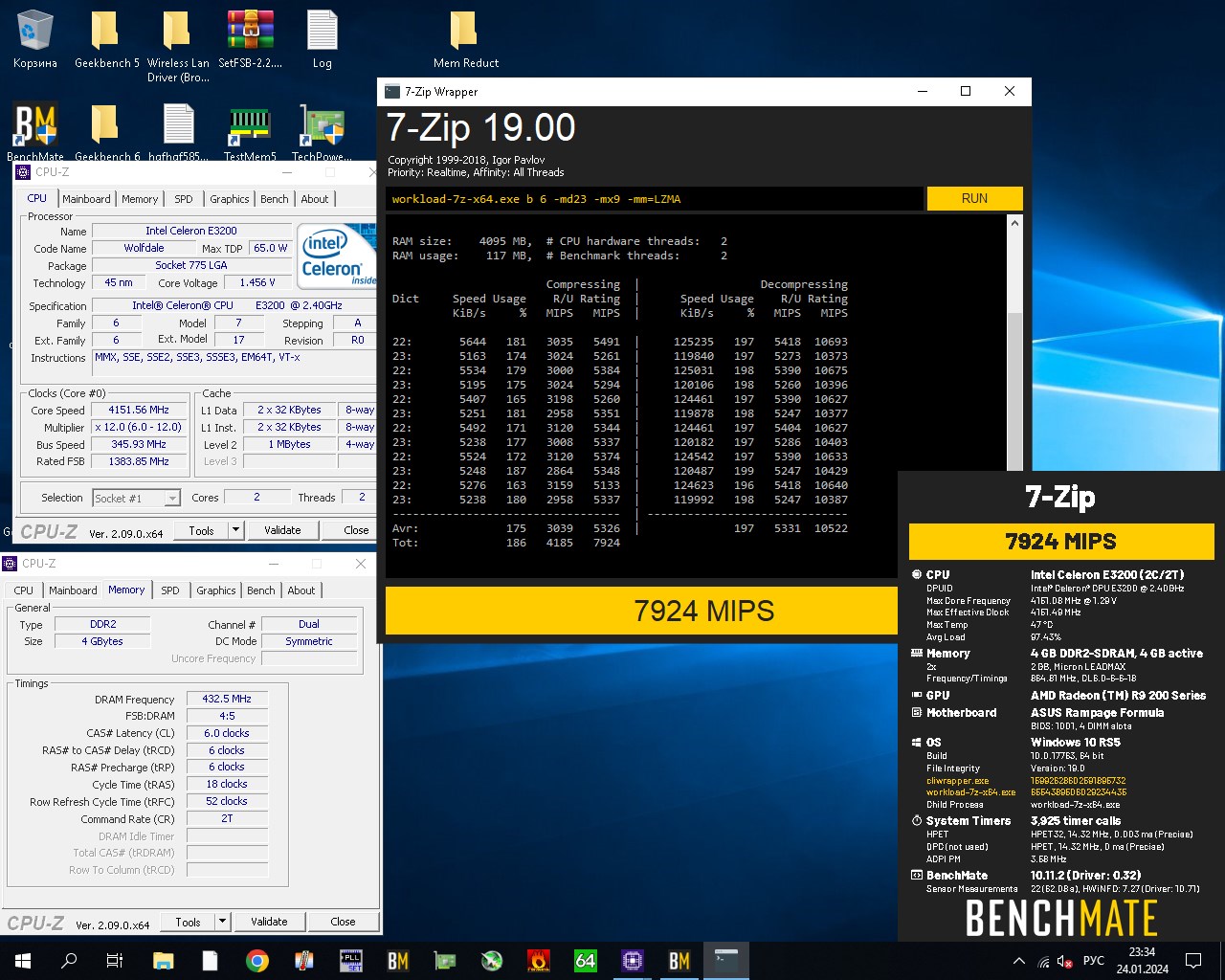The width and height of the screenshot is (1225, 980).
Task: Open Mainboard tab in CPU-Z processor window
Action: pyautogui.click(x=86, y=199)
